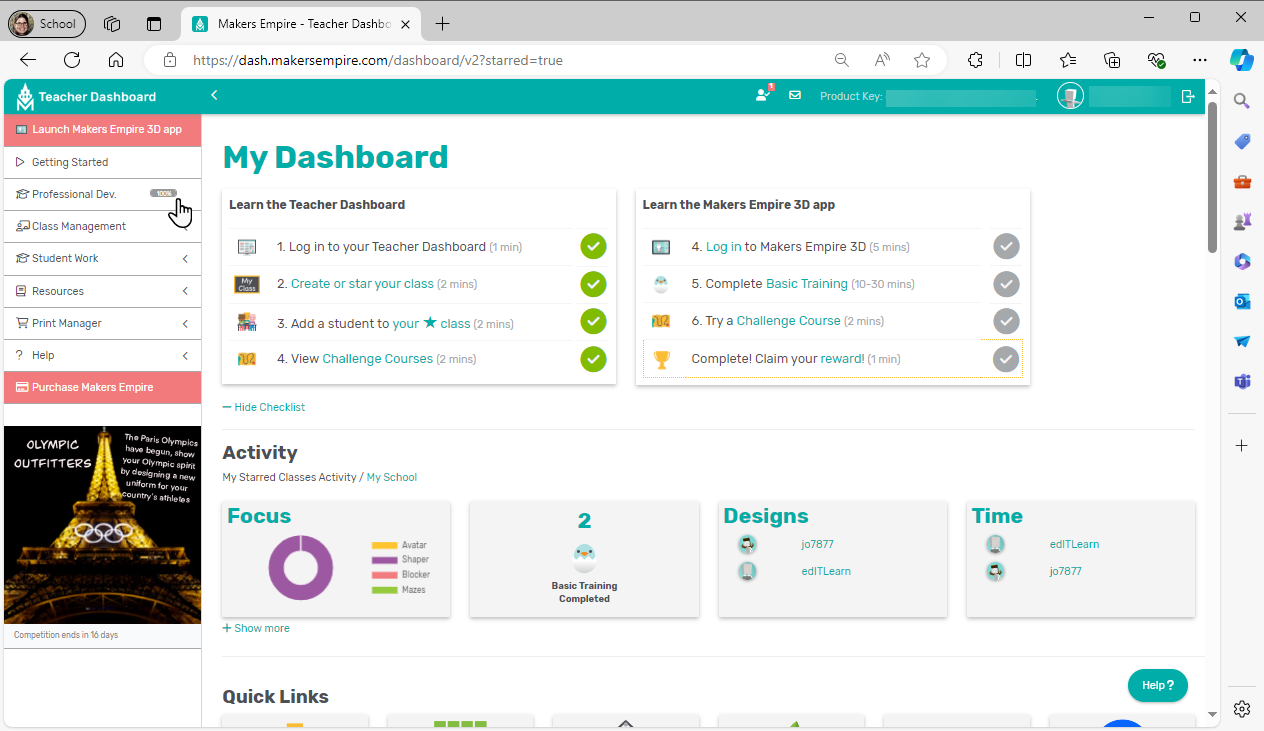Toggle the grey checkmark for Try a Challenge Course
Screen dimensions: 1264x731
(1006, 321)
